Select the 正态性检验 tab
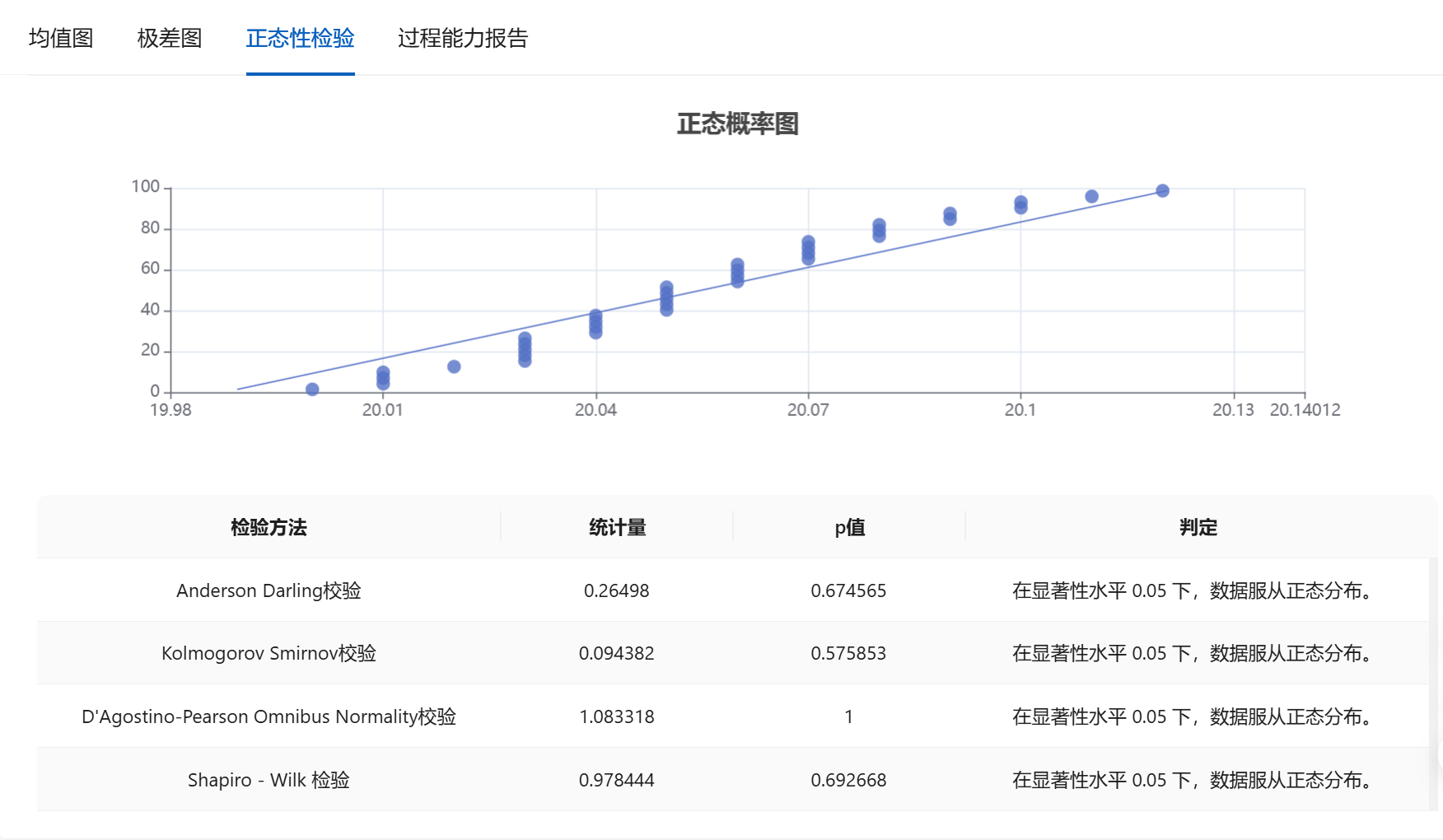Screen dimensions: 1443x840 (x=300, y=38)
